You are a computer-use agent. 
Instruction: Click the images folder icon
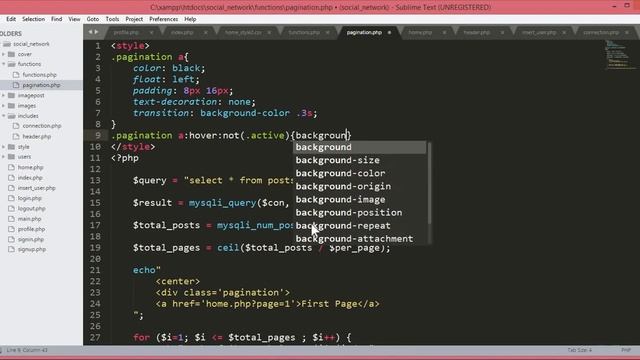coord(11,106)
